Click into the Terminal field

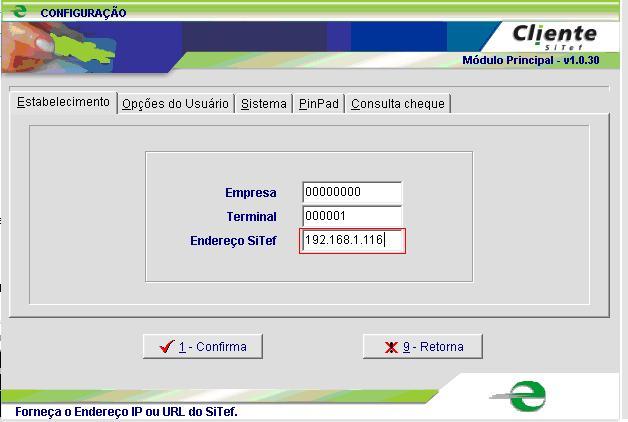[x=351, y=217]
